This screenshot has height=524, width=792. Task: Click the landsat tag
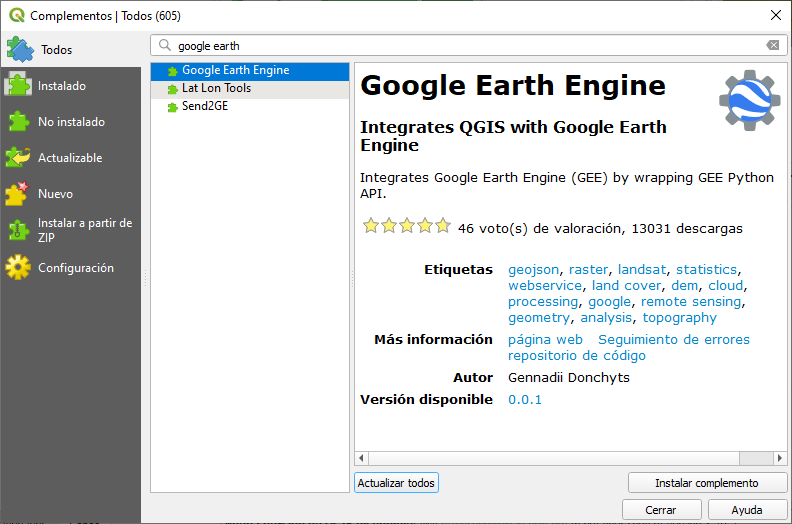coord(642,270)
